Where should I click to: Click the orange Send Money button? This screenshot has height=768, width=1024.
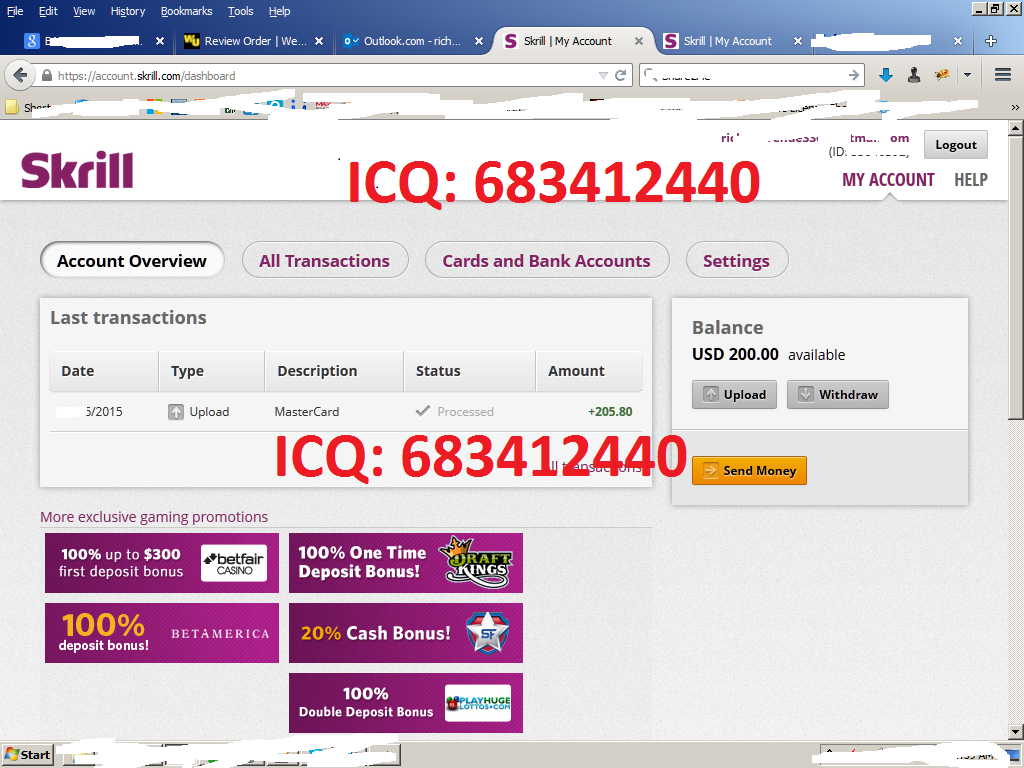749,470
